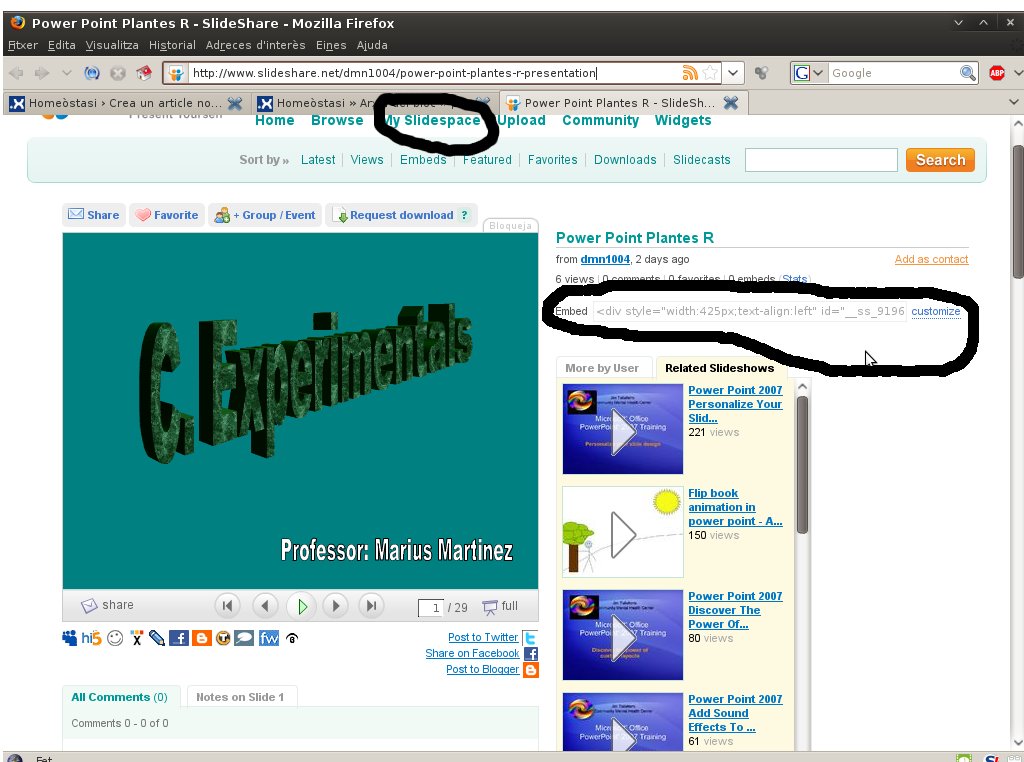This screenshot has width=1024, height=762.
Task: Click the Firefox back arrow button
Action: coord(16,73)
